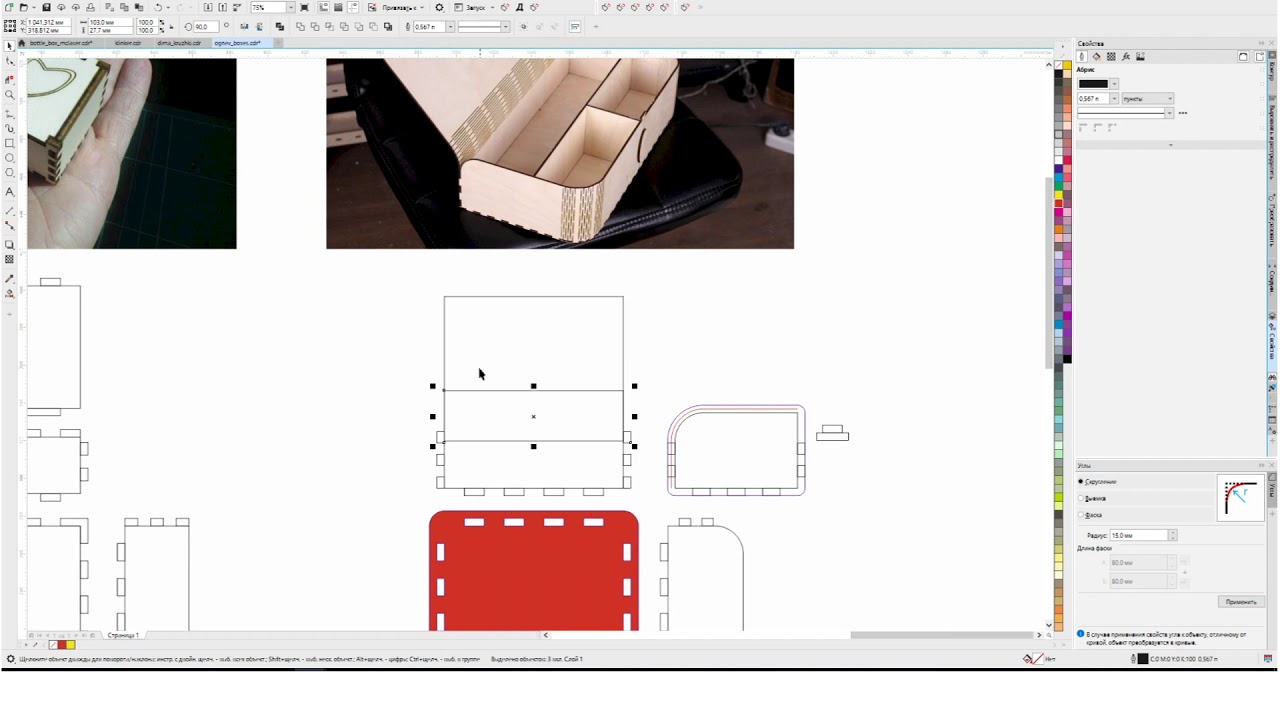Select the Text tool in toolbox
1280x720 pixels.
pyautogui.click(x=10, y=191)
